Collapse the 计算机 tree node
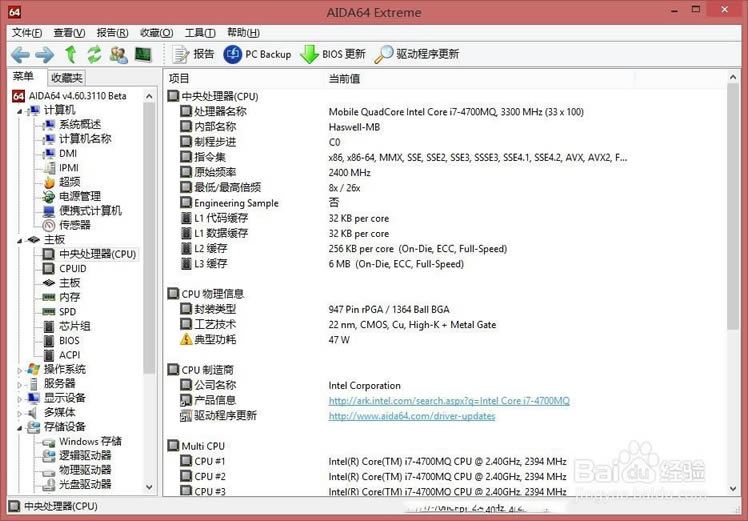This screenshot has width=748, height=521. pyautogui.click(x=19, y=110)
